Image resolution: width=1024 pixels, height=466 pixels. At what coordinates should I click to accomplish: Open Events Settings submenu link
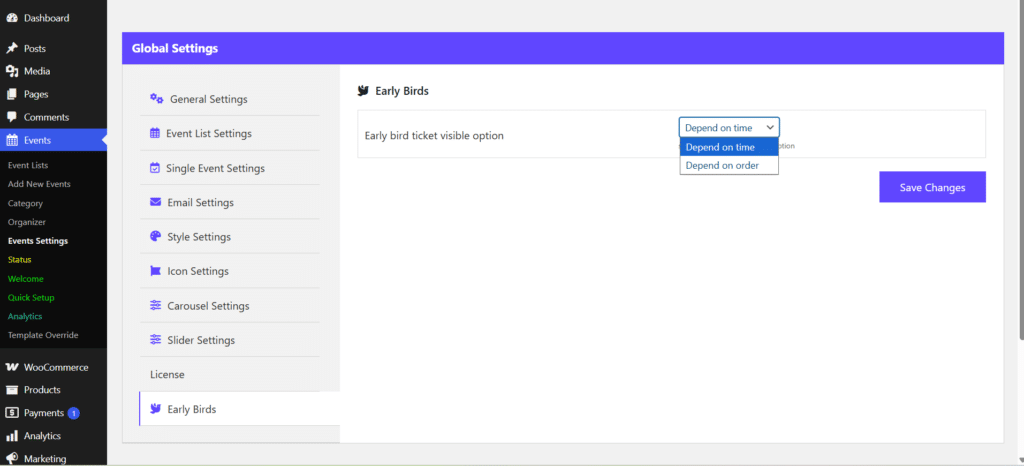[38, 241]
